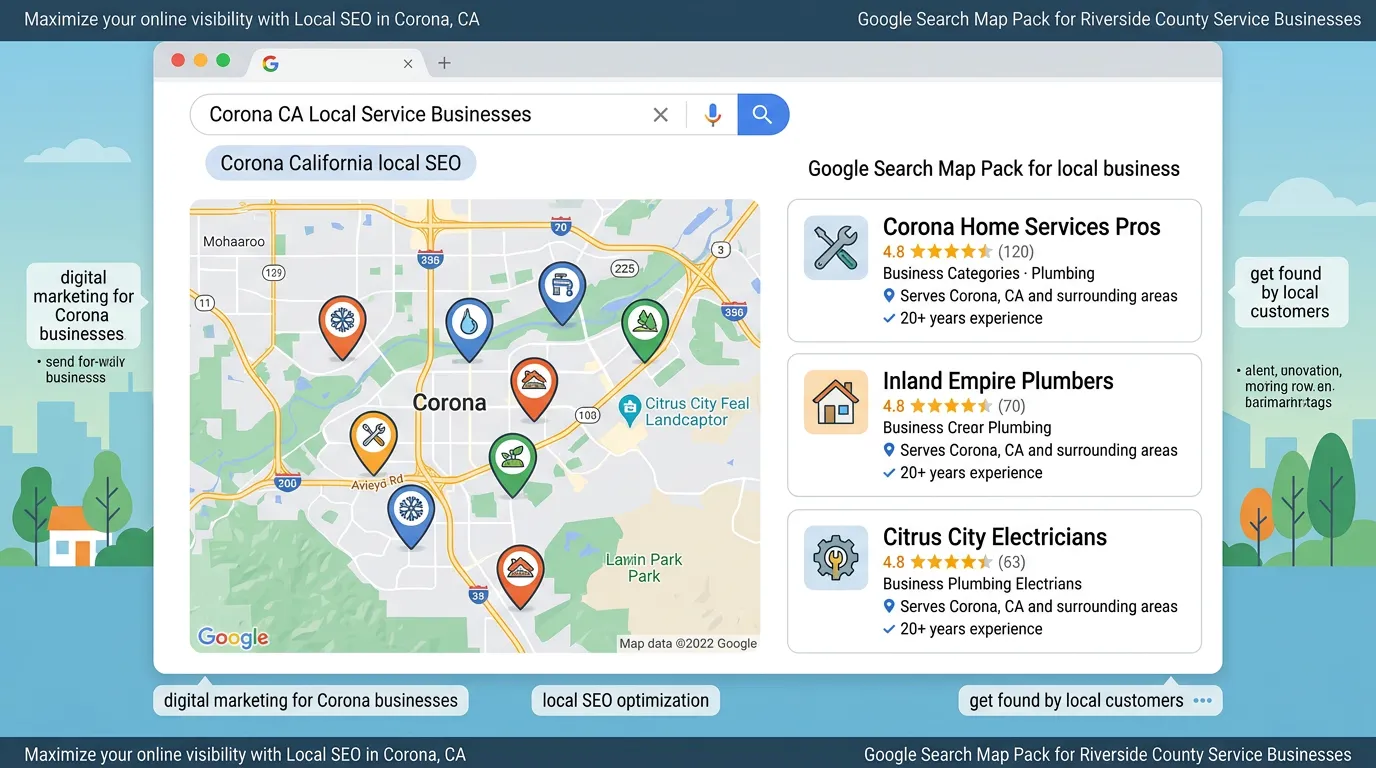Click the route 103 shield on the map
The width and height of the screenshot is (1376, 768).
[x=588, y=415]
